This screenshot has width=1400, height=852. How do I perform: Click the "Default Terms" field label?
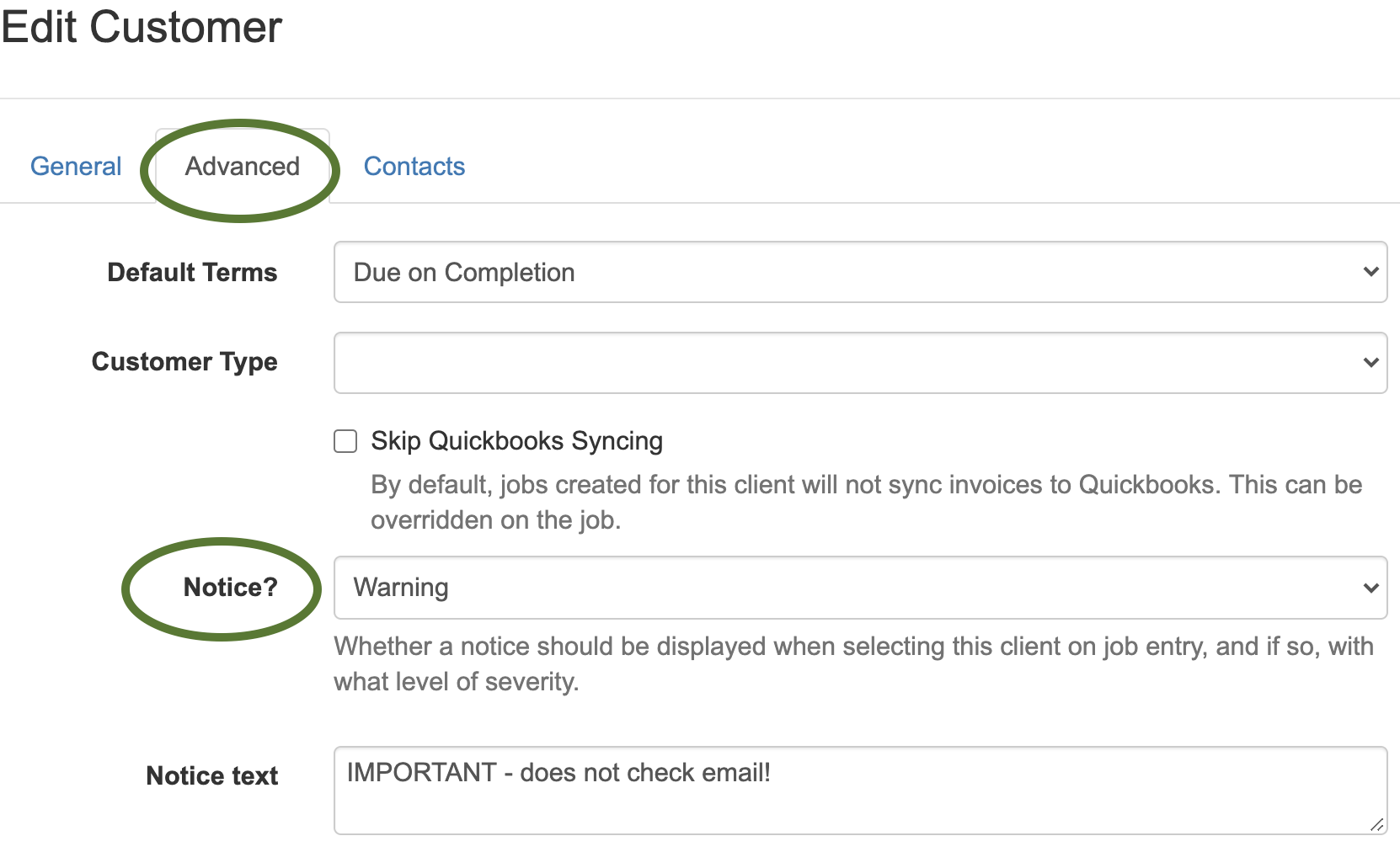click(192, 272)
